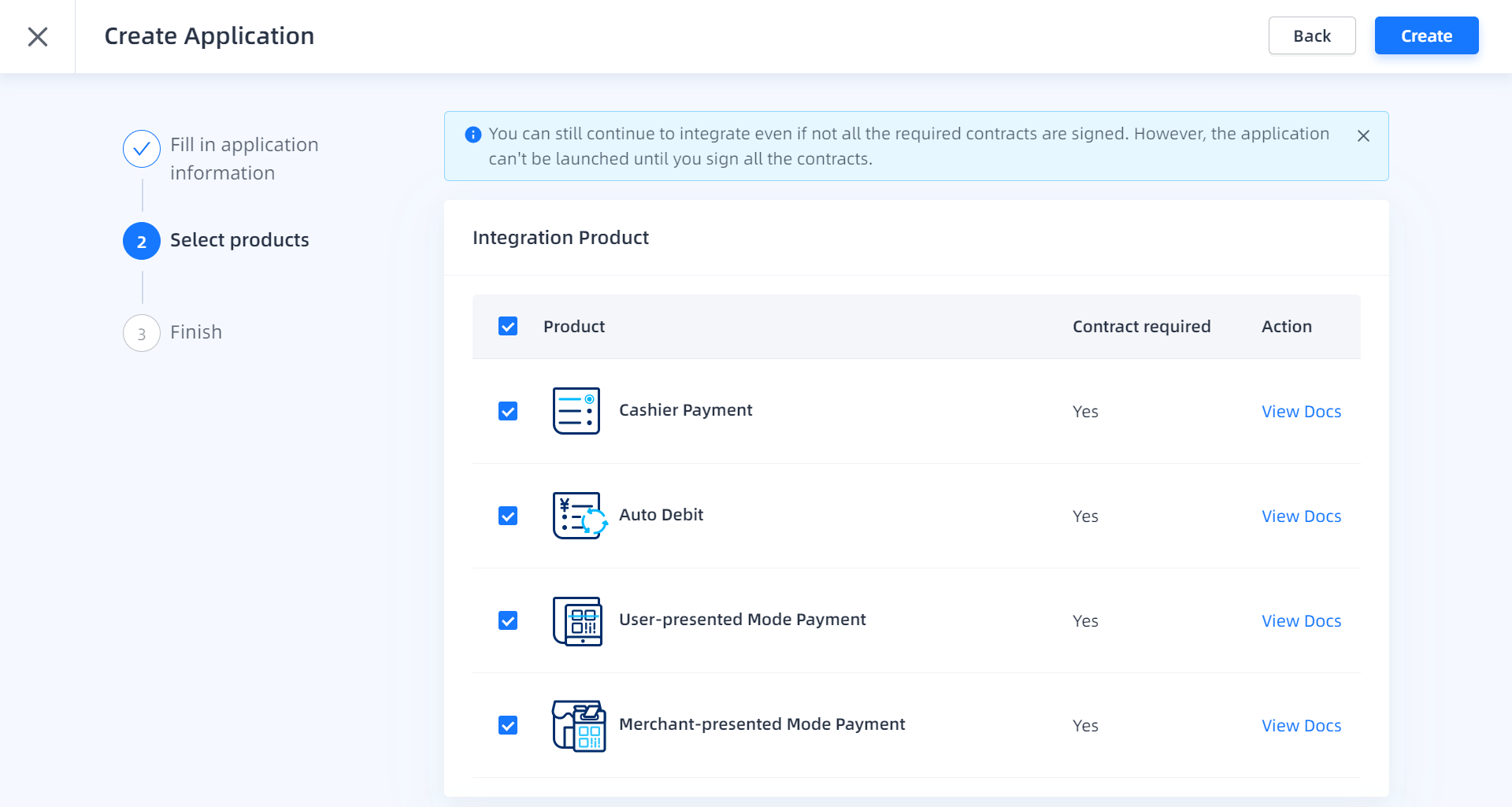
Task: Click the blue info icon in the banner
Action: [x=472, y=135]
